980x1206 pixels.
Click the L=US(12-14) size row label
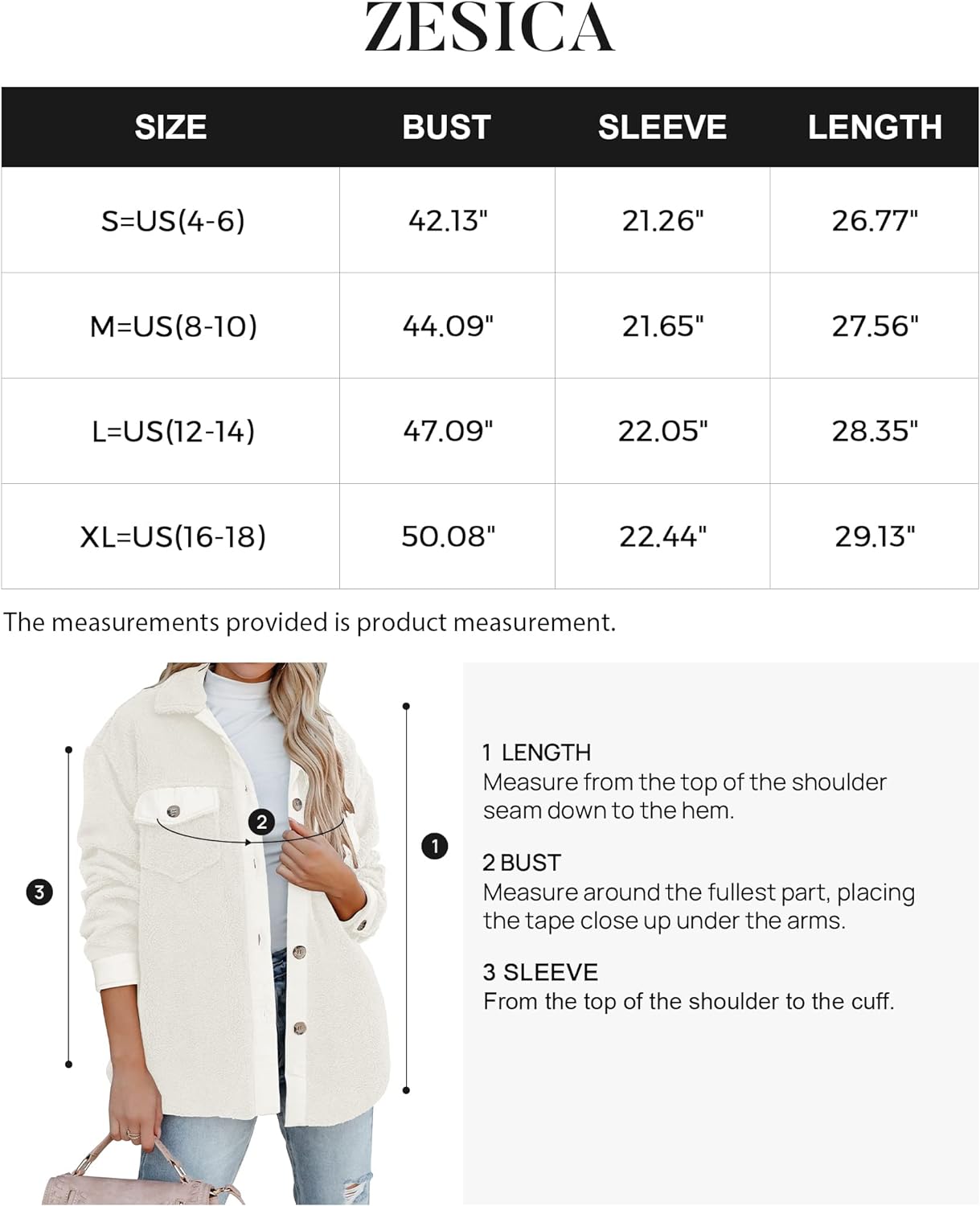[x=173, y=431]
